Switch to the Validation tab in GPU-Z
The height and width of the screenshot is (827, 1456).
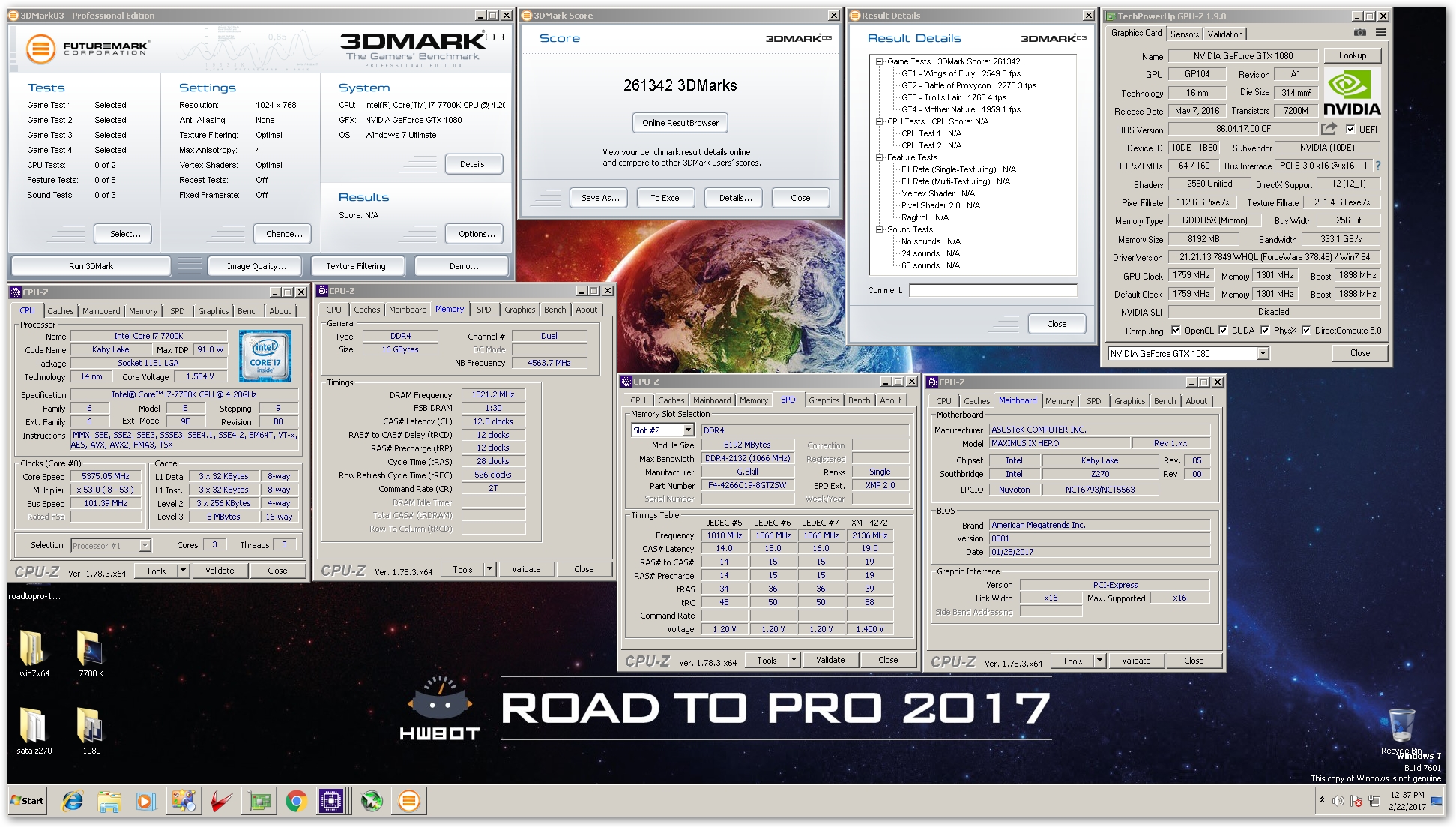(1225, 34)
